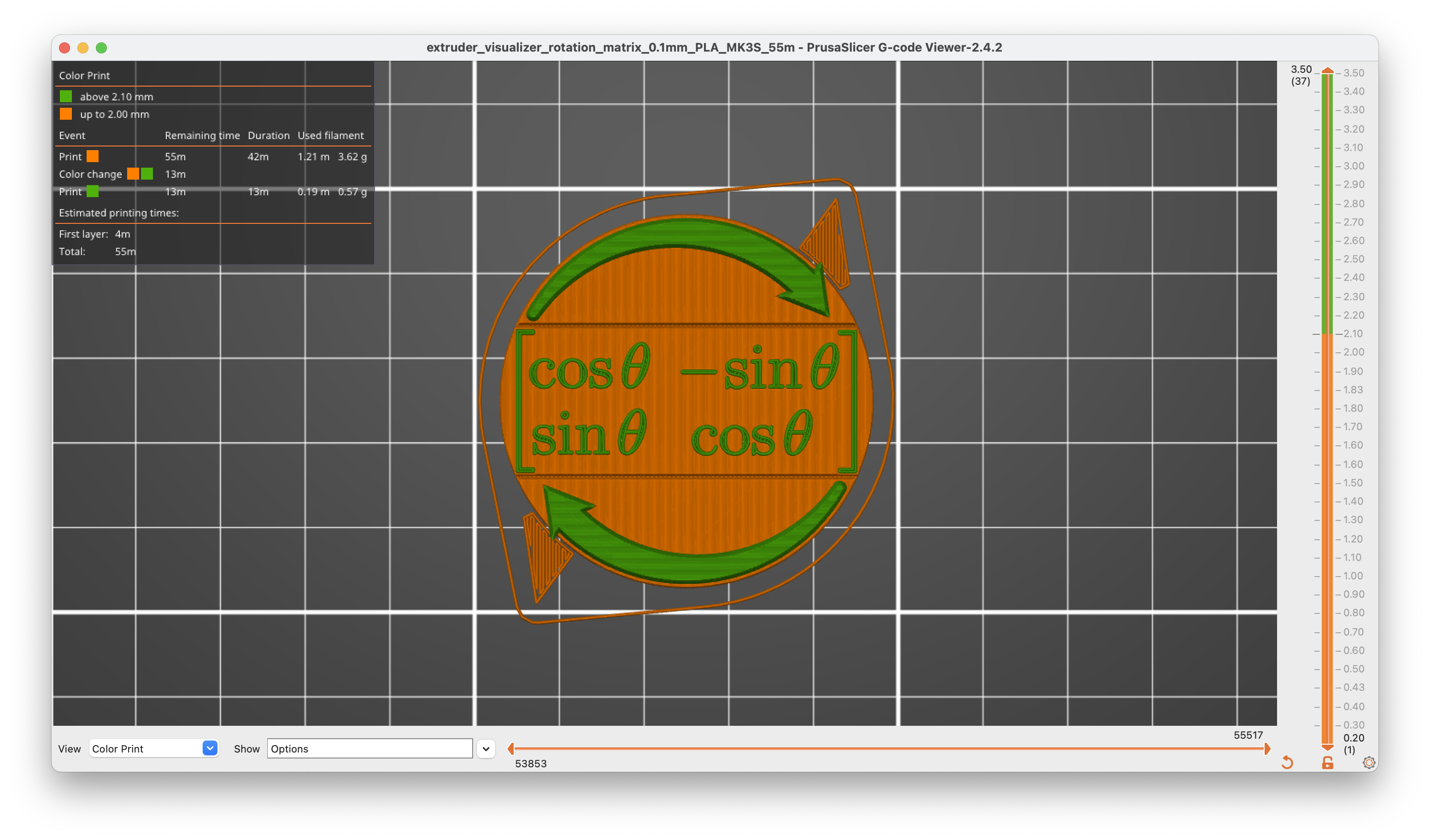
Task: Open the Show 'Options' combo box
Action: 369,749
